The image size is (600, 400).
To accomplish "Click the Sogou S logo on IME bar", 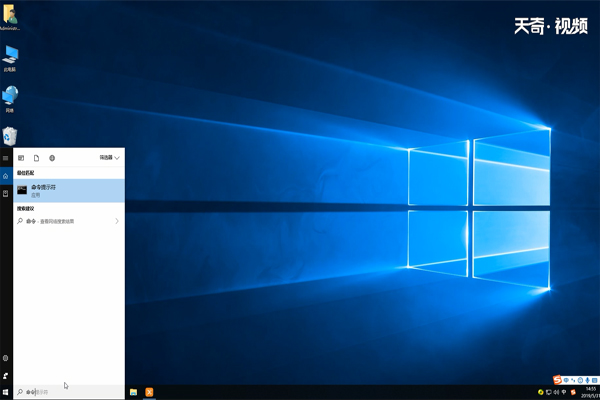I will coord(558,380).
